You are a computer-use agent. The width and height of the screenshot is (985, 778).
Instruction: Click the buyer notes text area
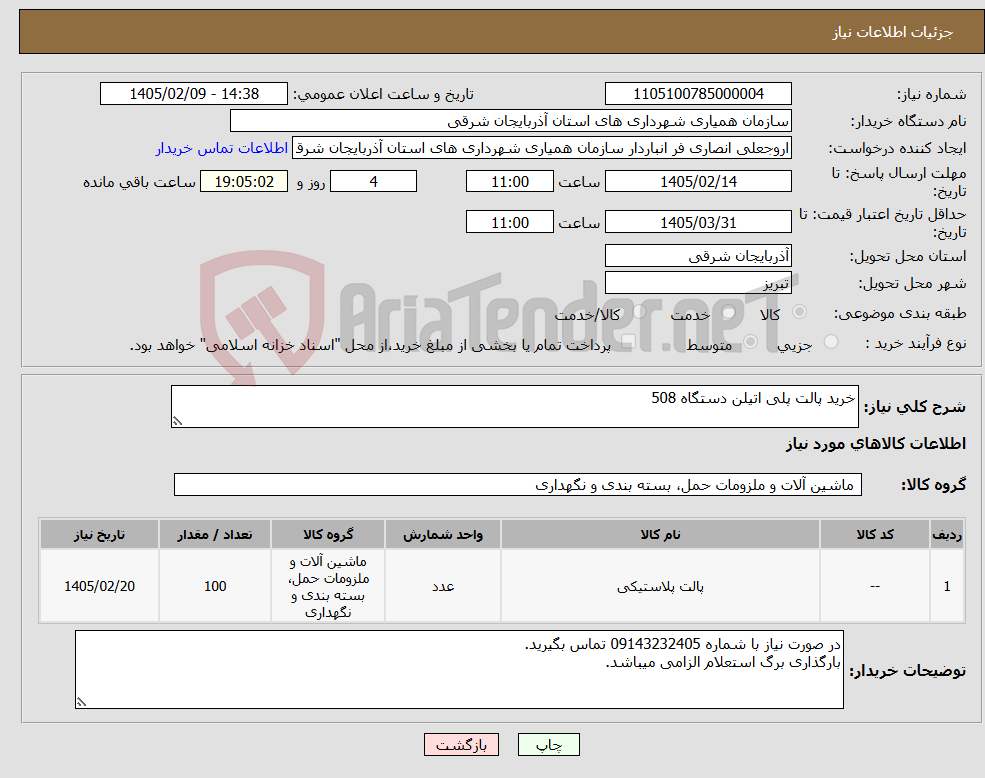pos(459,669)
